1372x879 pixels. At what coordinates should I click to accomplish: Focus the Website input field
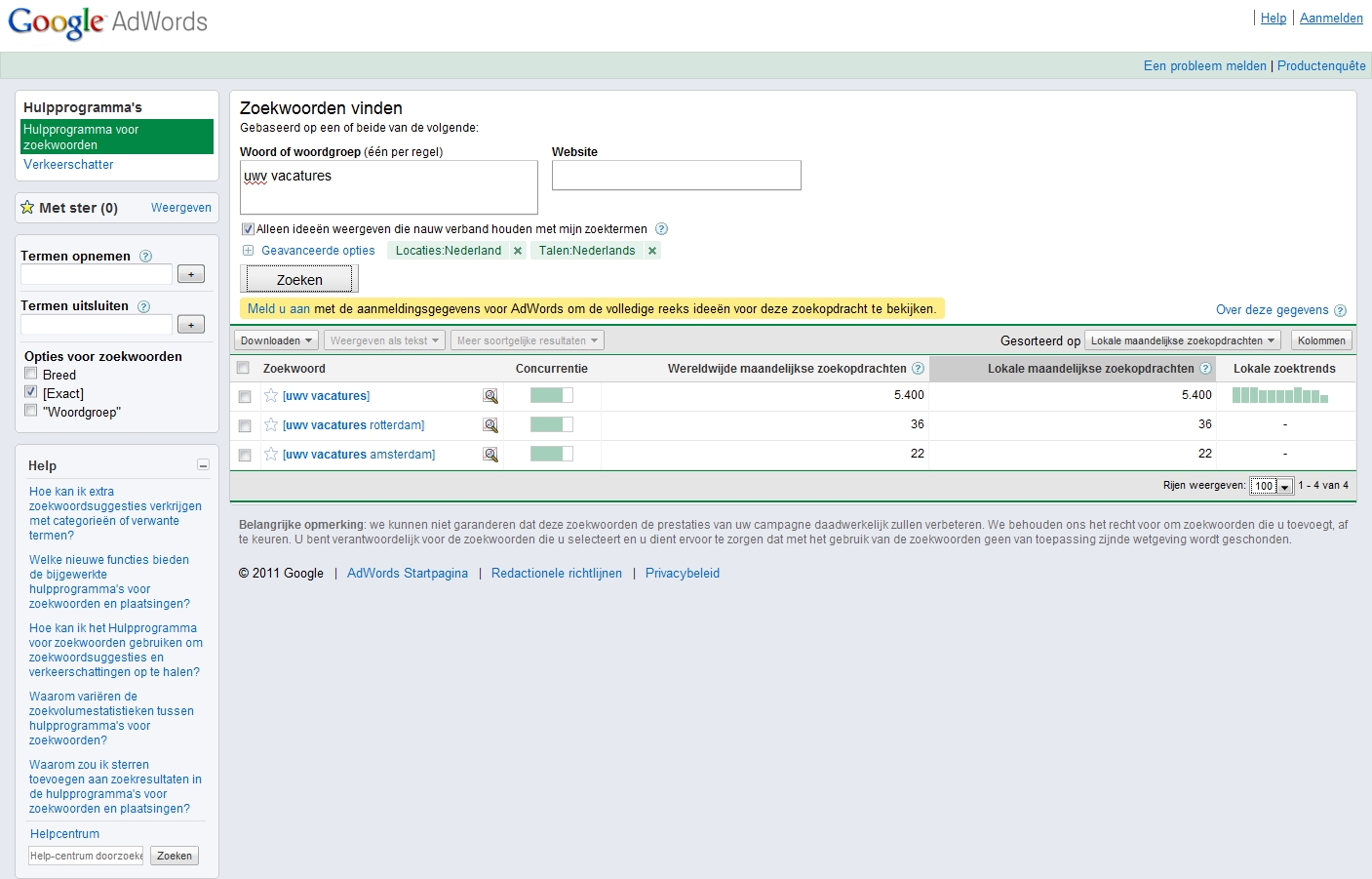point(677,176)
